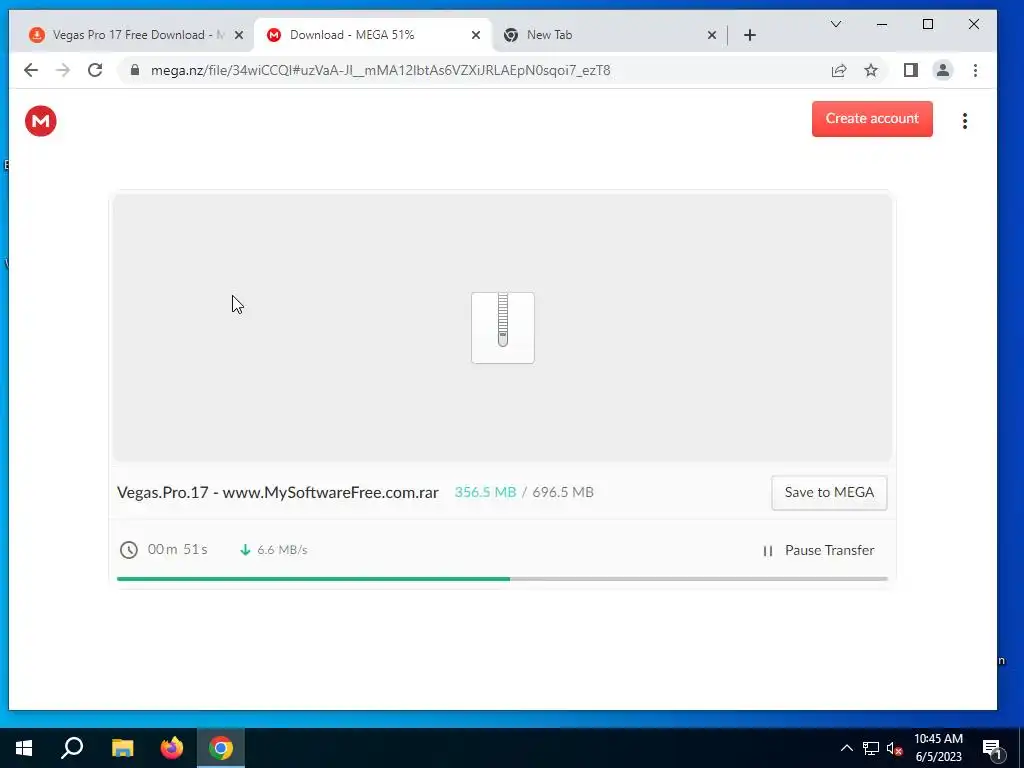Bookmark this page star
The width and height of the screenshot is (1024, 768).
click(x=871, y=71)
